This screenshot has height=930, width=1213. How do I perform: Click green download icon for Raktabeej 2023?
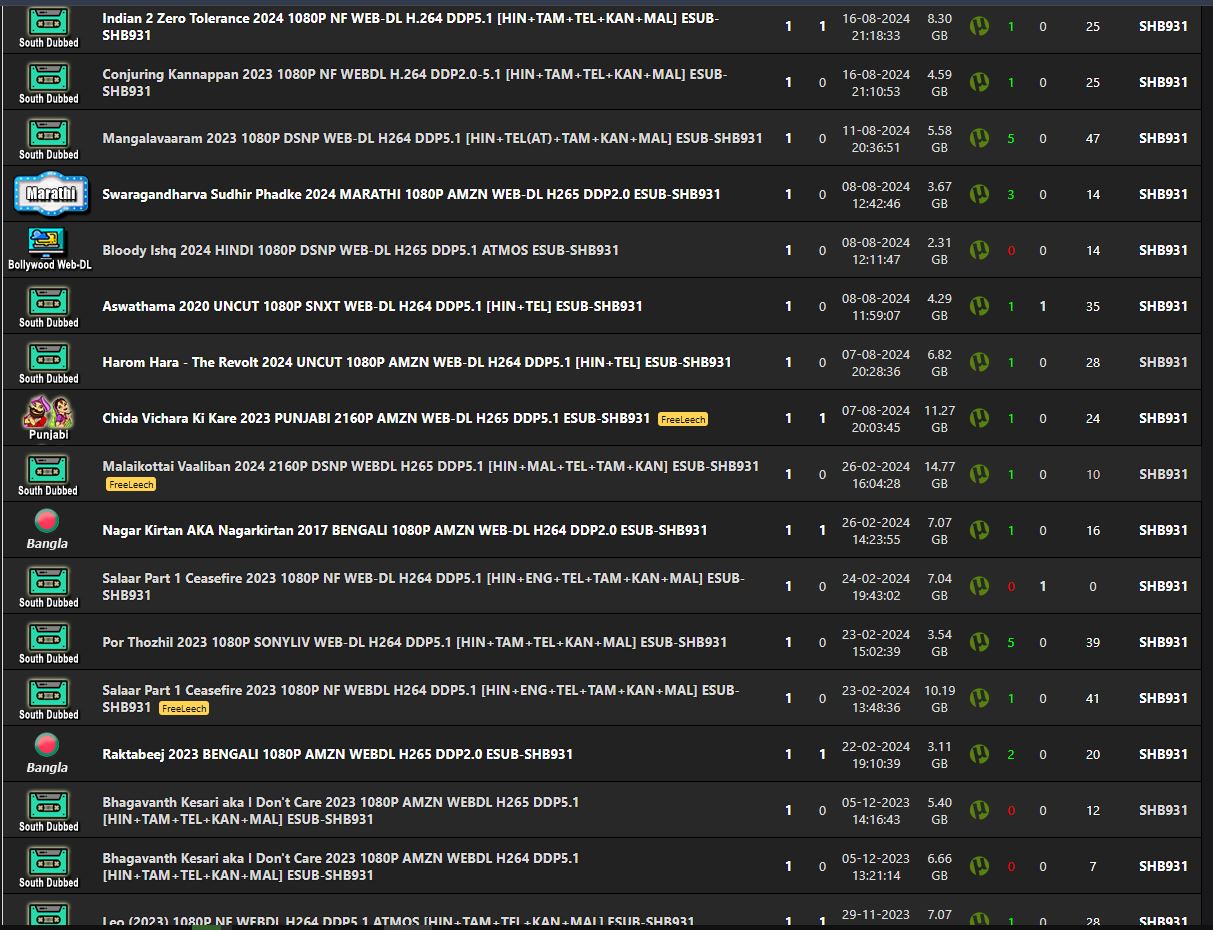pyautogui.click(x=979, y=754)
